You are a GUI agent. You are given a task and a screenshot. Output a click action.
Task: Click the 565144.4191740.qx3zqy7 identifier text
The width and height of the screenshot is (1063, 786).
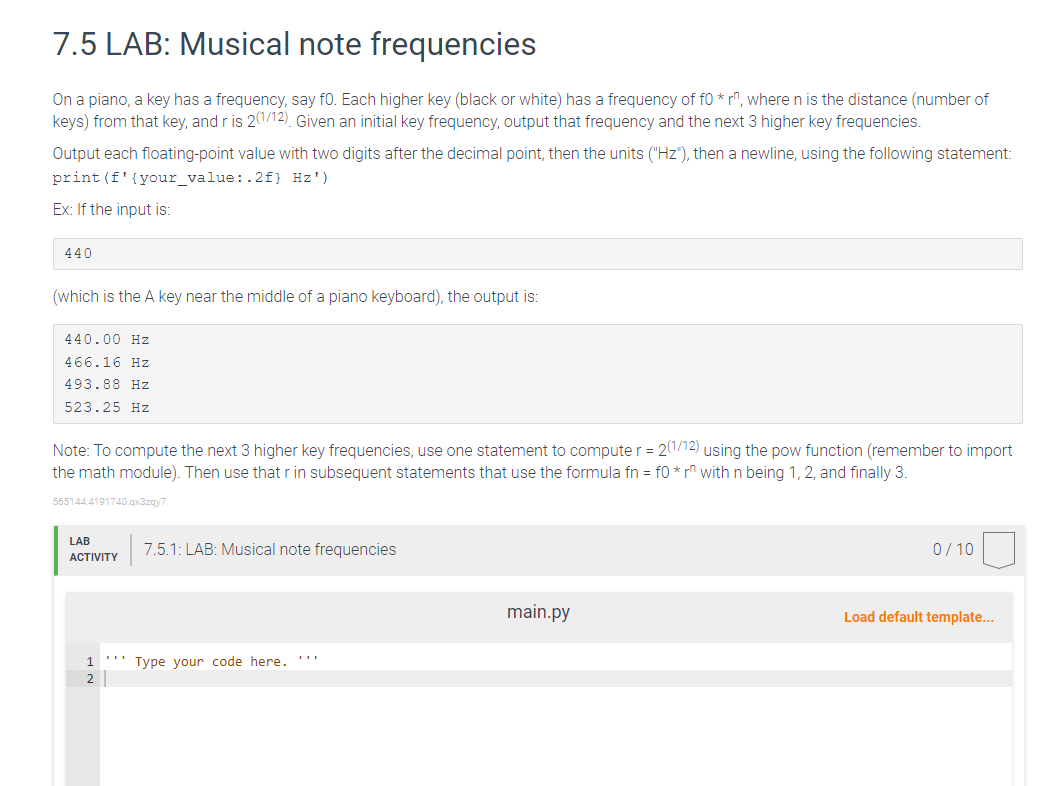point(110,503)
